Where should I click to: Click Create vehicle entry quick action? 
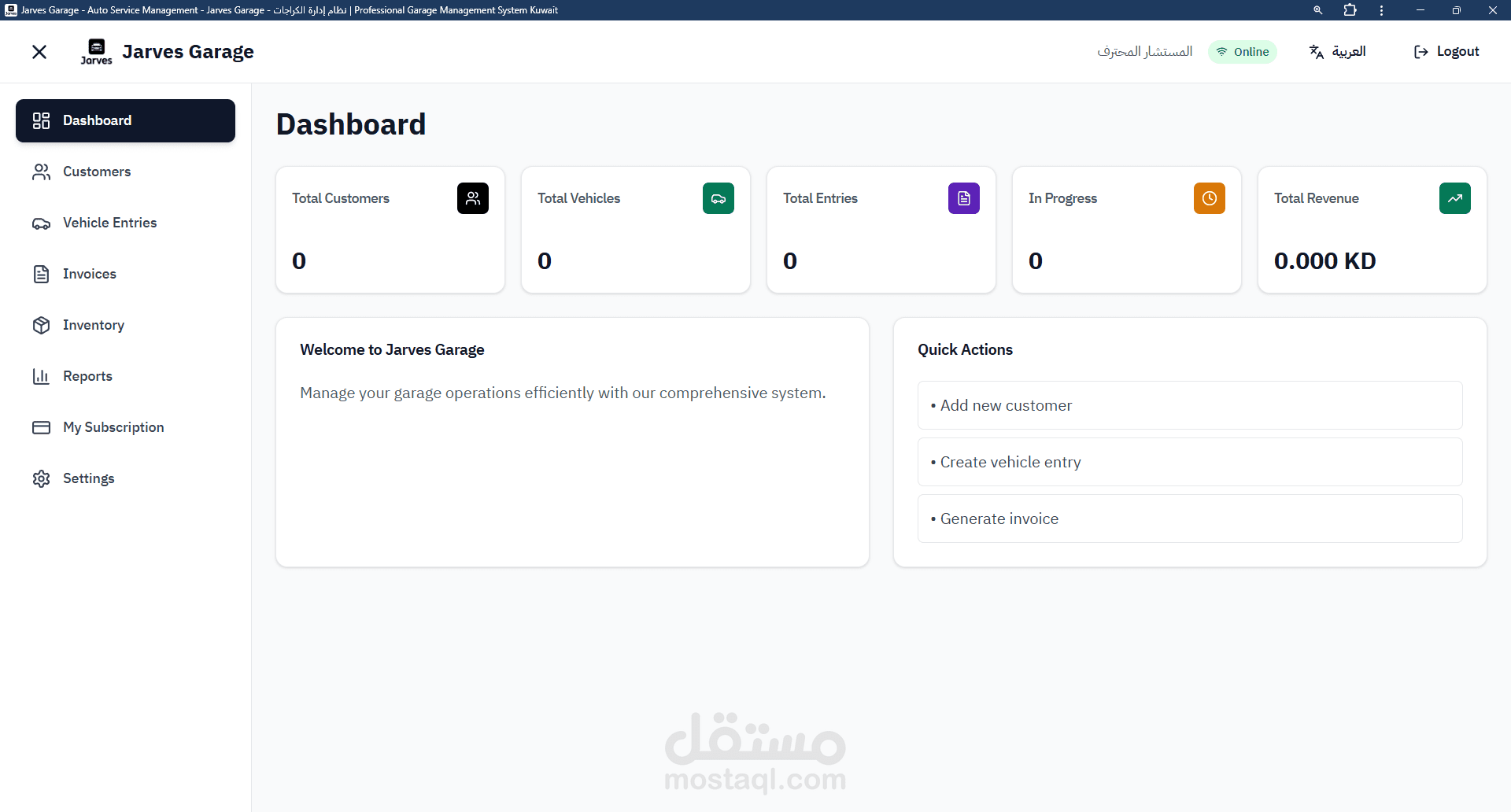pos(1190,462)
